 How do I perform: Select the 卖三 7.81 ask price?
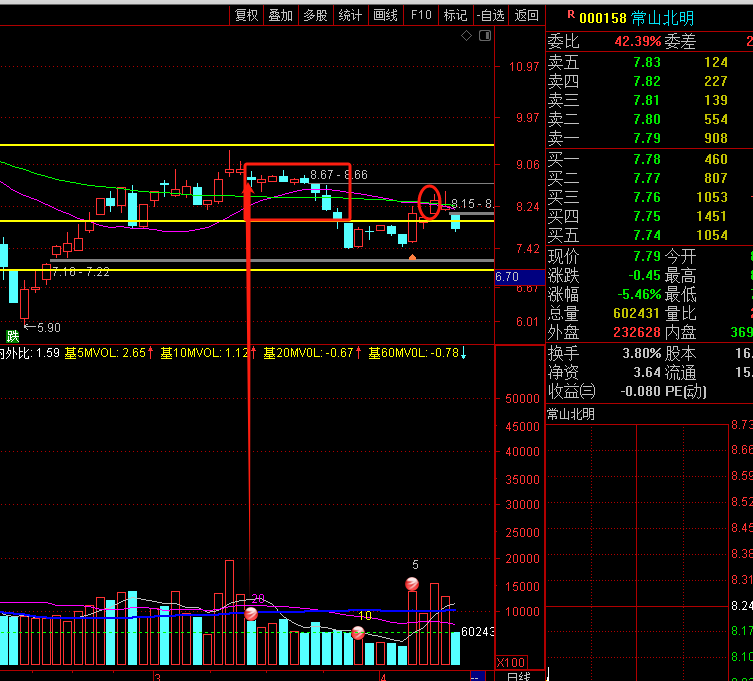click(x=647, y=100)
